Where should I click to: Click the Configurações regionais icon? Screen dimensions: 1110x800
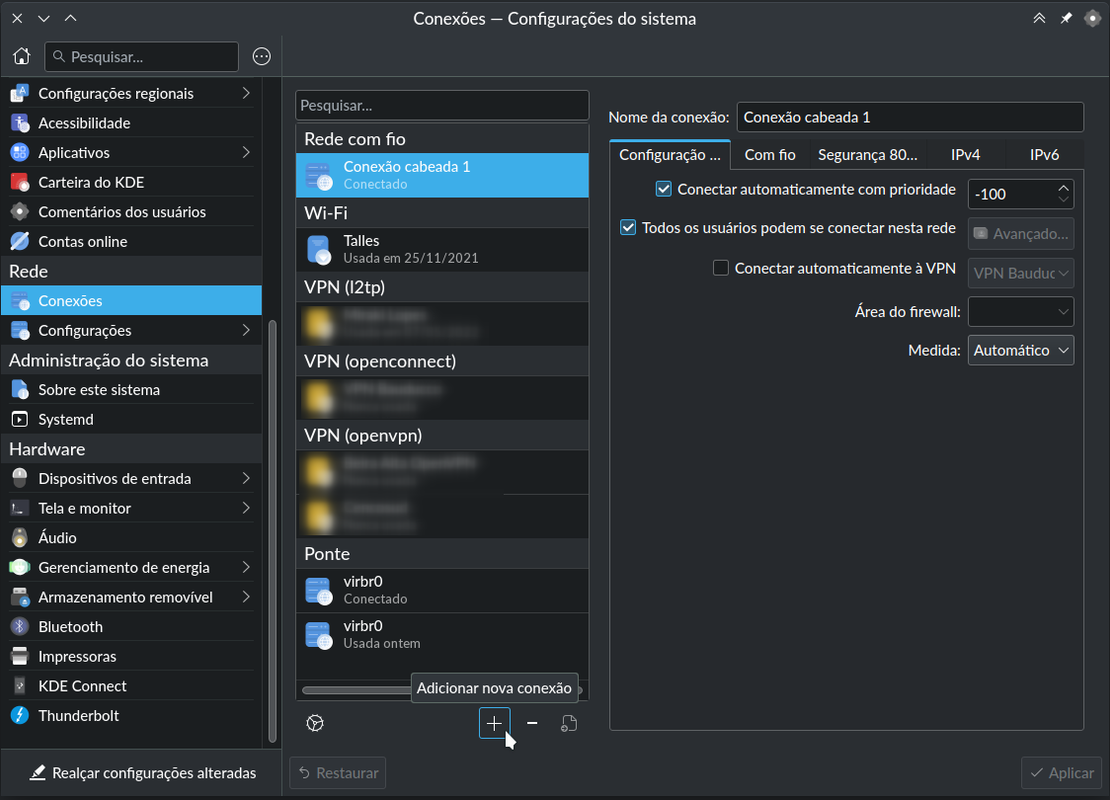tap(20, 93)
